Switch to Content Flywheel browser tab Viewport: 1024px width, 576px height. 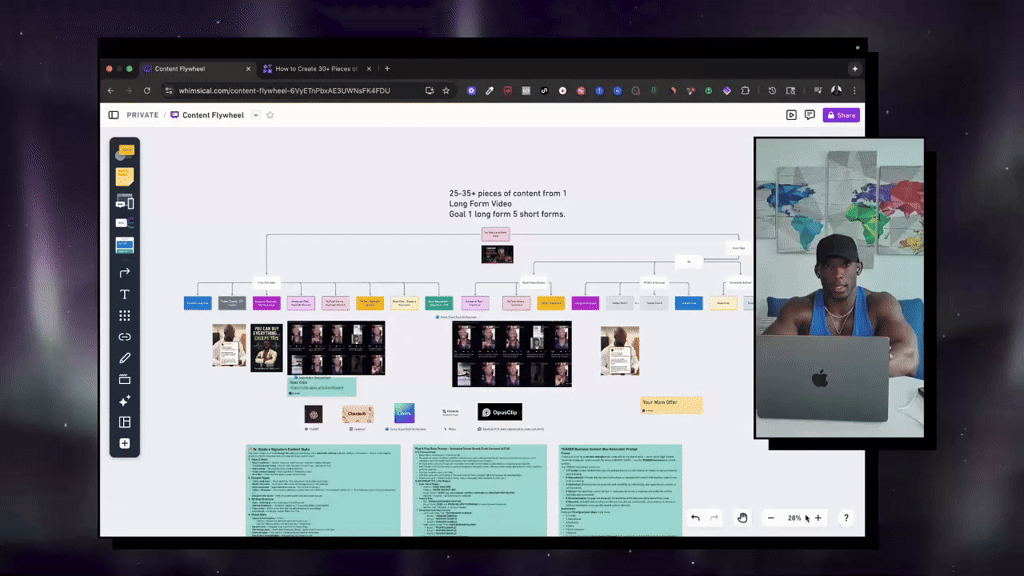tap(196, 69)
